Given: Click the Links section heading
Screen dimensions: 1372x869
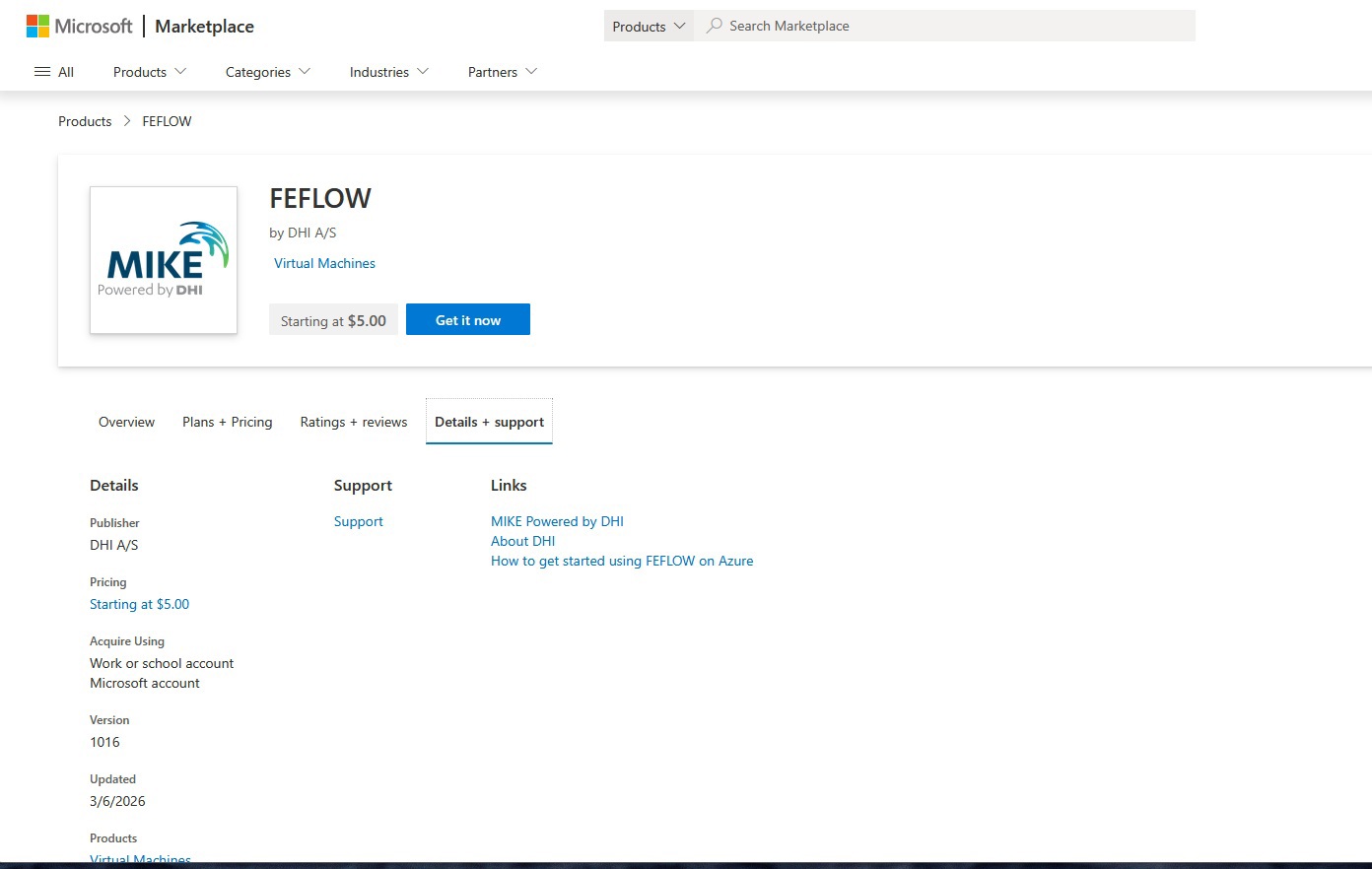Looking at the screenshot, I should [509, 485].
